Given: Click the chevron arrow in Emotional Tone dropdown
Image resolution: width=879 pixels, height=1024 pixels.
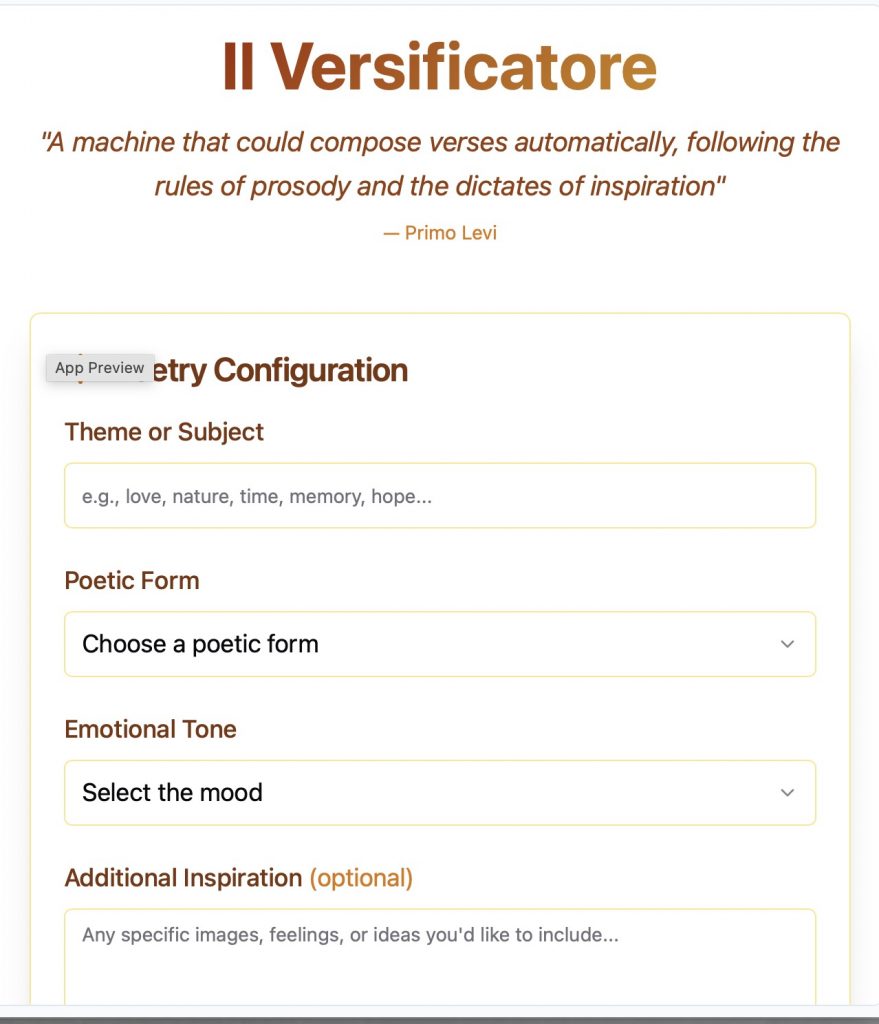Looking at the screenshot, I should pyautogui.click(x=787, y=793).
